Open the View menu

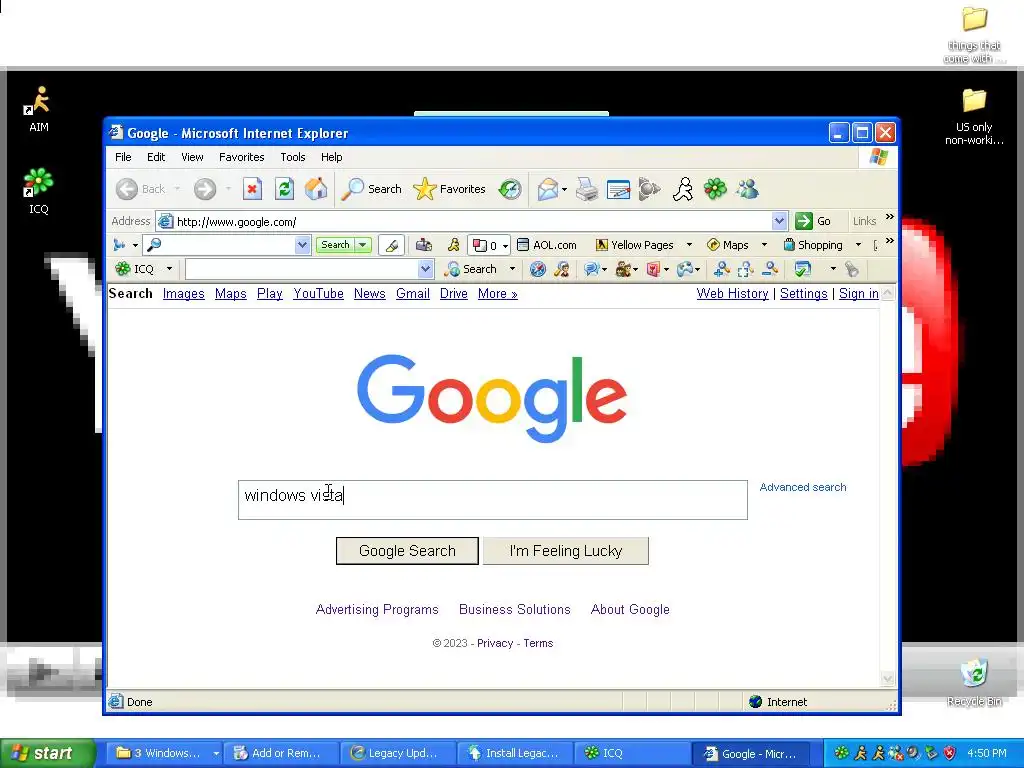(x=192, y=157)
